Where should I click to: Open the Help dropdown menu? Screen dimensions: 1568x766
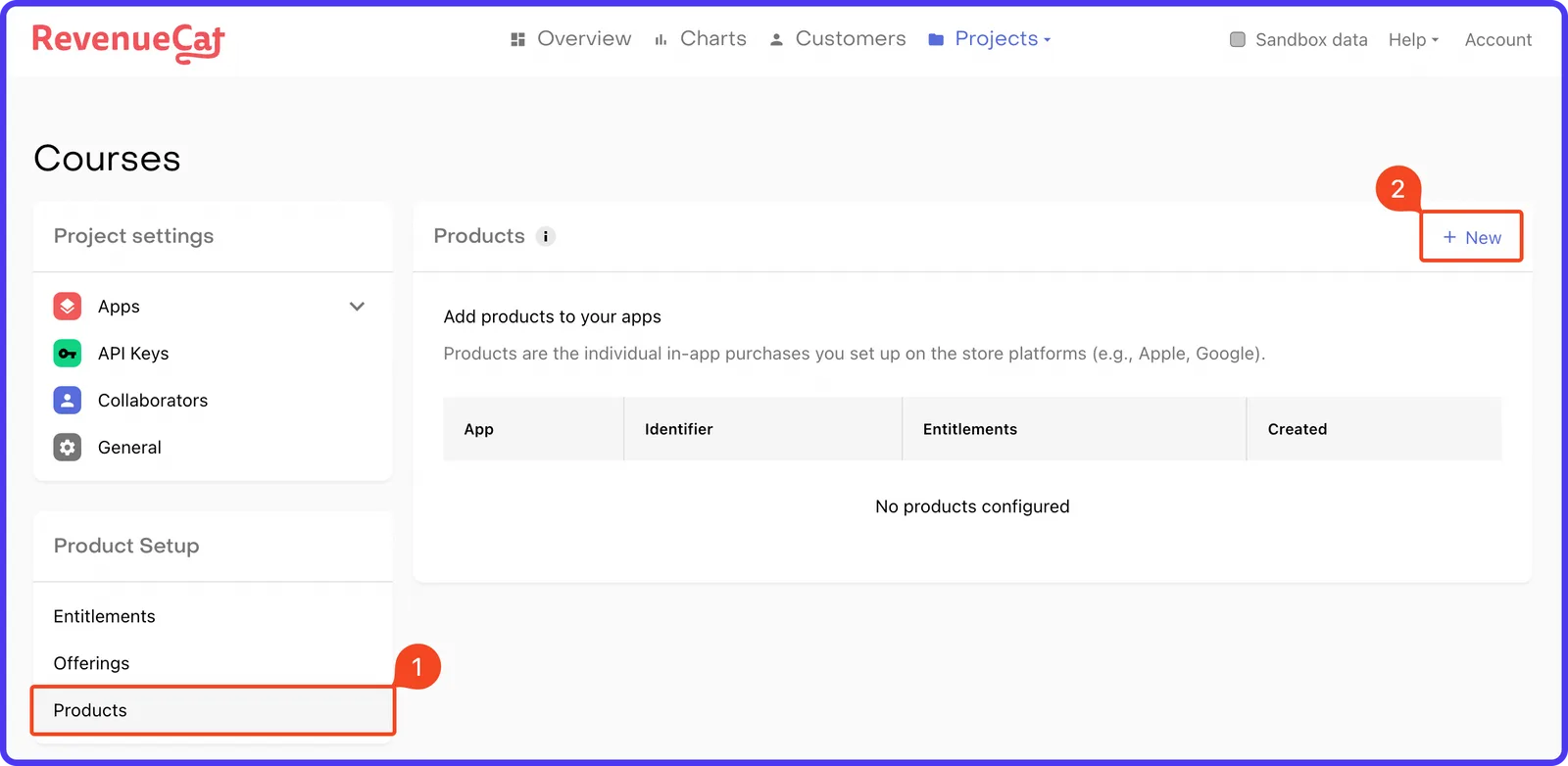click(x=1413, y=40)
